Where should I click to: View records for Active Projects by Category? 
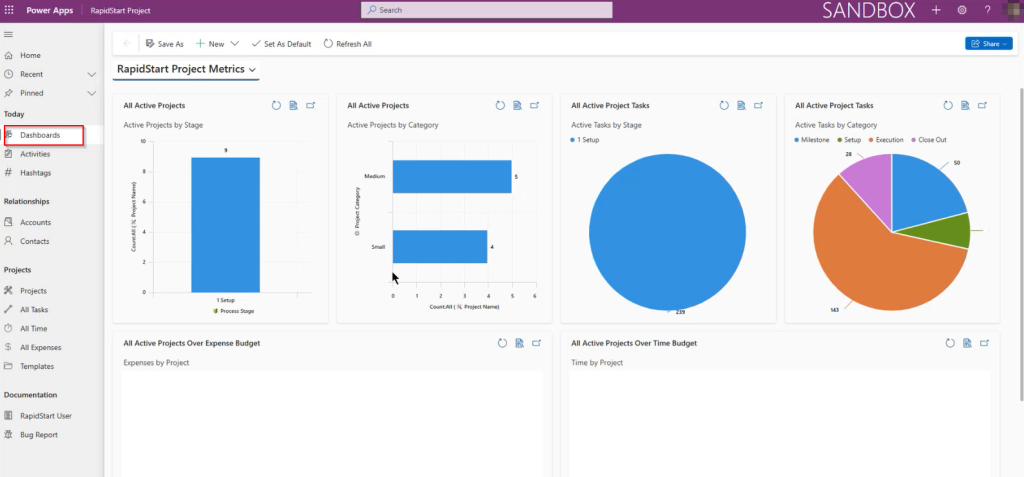click(x=517, y=105)
